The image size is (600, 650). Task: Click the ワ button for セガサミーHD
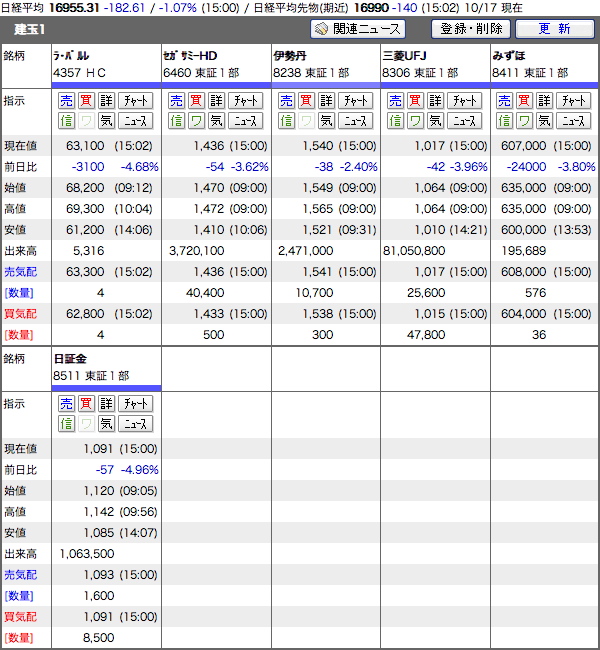[195, 121]
